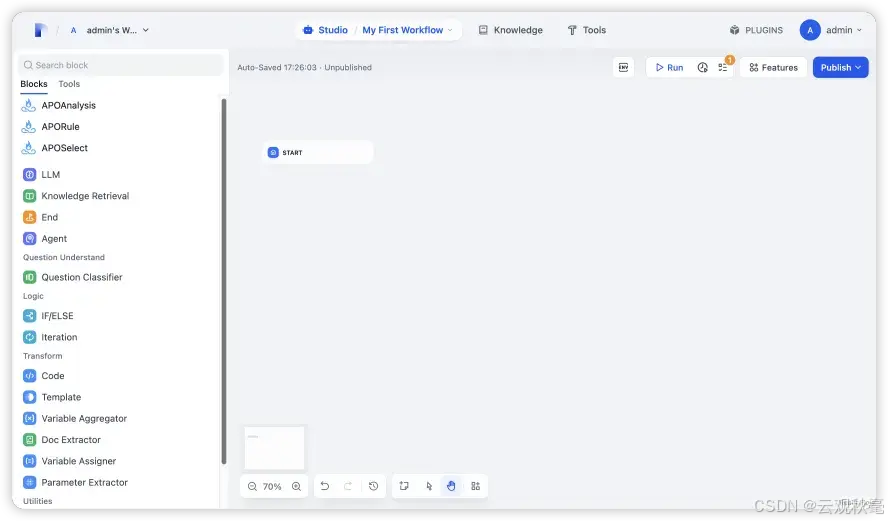Open the checklist icon with badge

pyautogui.click(x=723, y=67)
